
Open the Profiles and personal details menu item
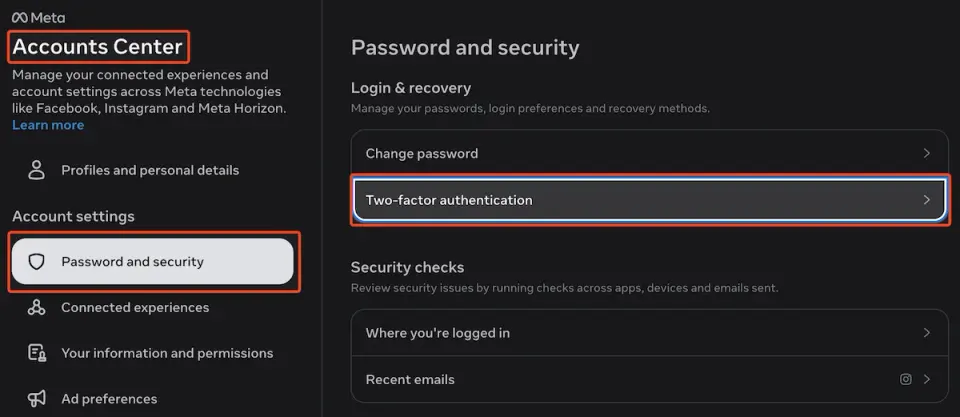click(152, 170)
